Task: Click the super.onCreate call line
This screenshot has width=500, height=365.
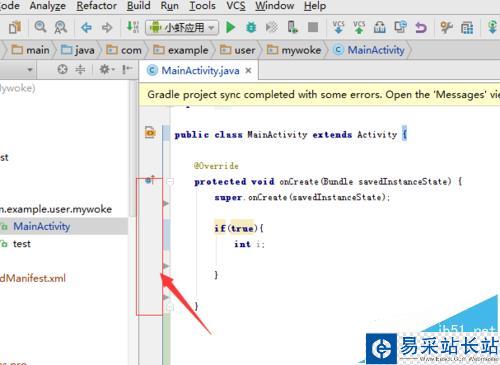Action: [x=302, y=197]
